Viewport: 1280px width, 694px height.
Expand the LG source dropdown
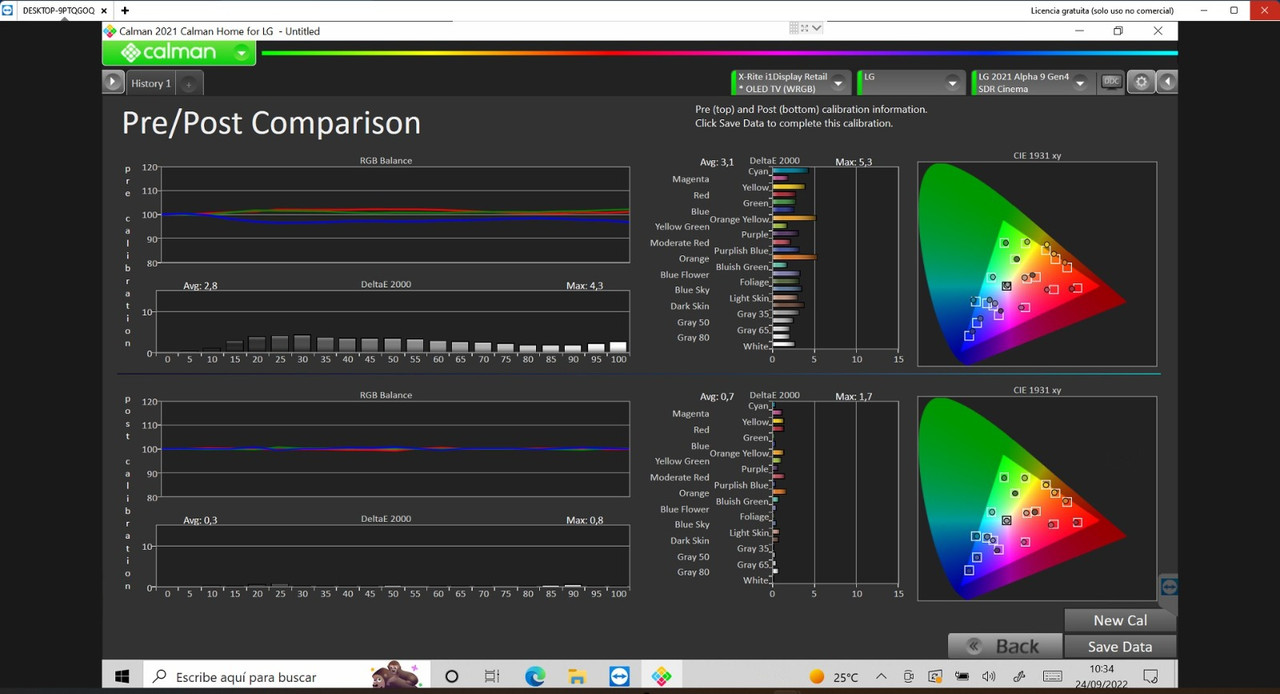coord(952,82)
